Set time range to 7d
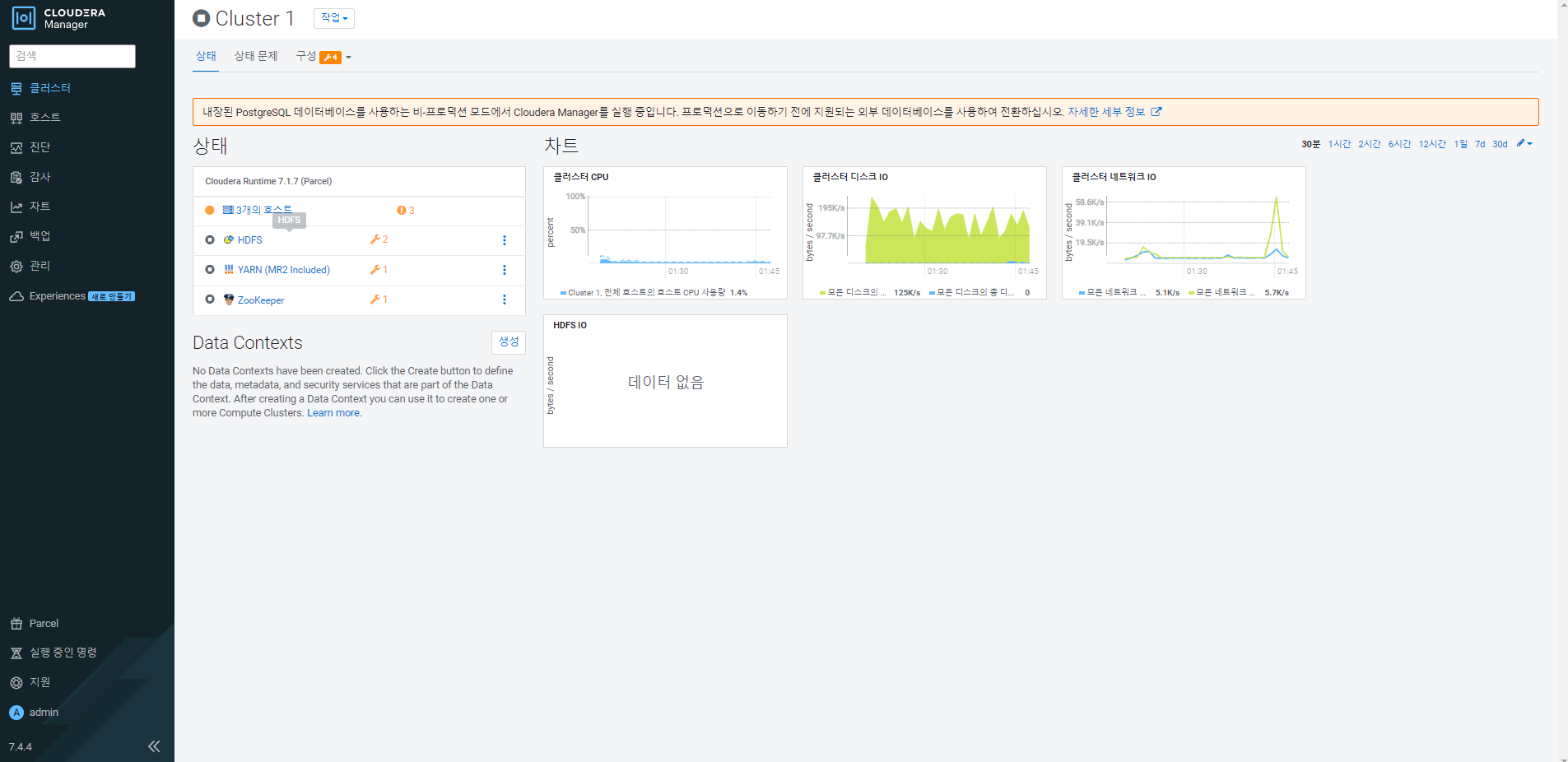Image resolution: width=1568 pixels, height=762 pixels. (x=1480, y=144)
